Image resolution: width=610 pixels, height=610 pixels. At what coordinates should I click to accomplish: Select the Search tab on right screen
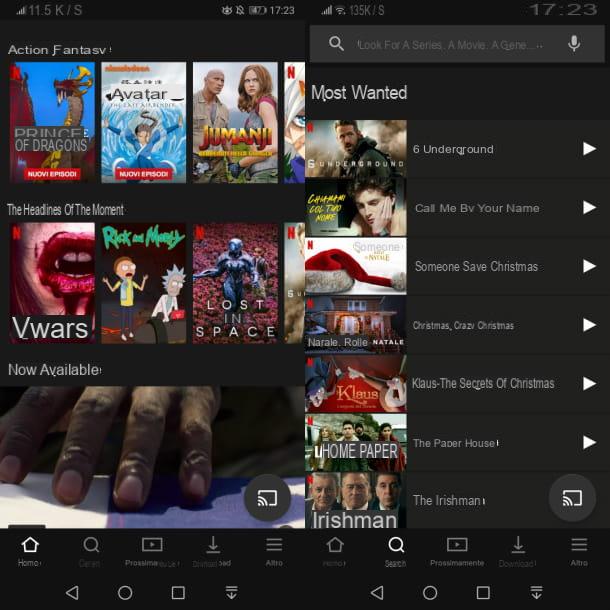coord(396,551)
